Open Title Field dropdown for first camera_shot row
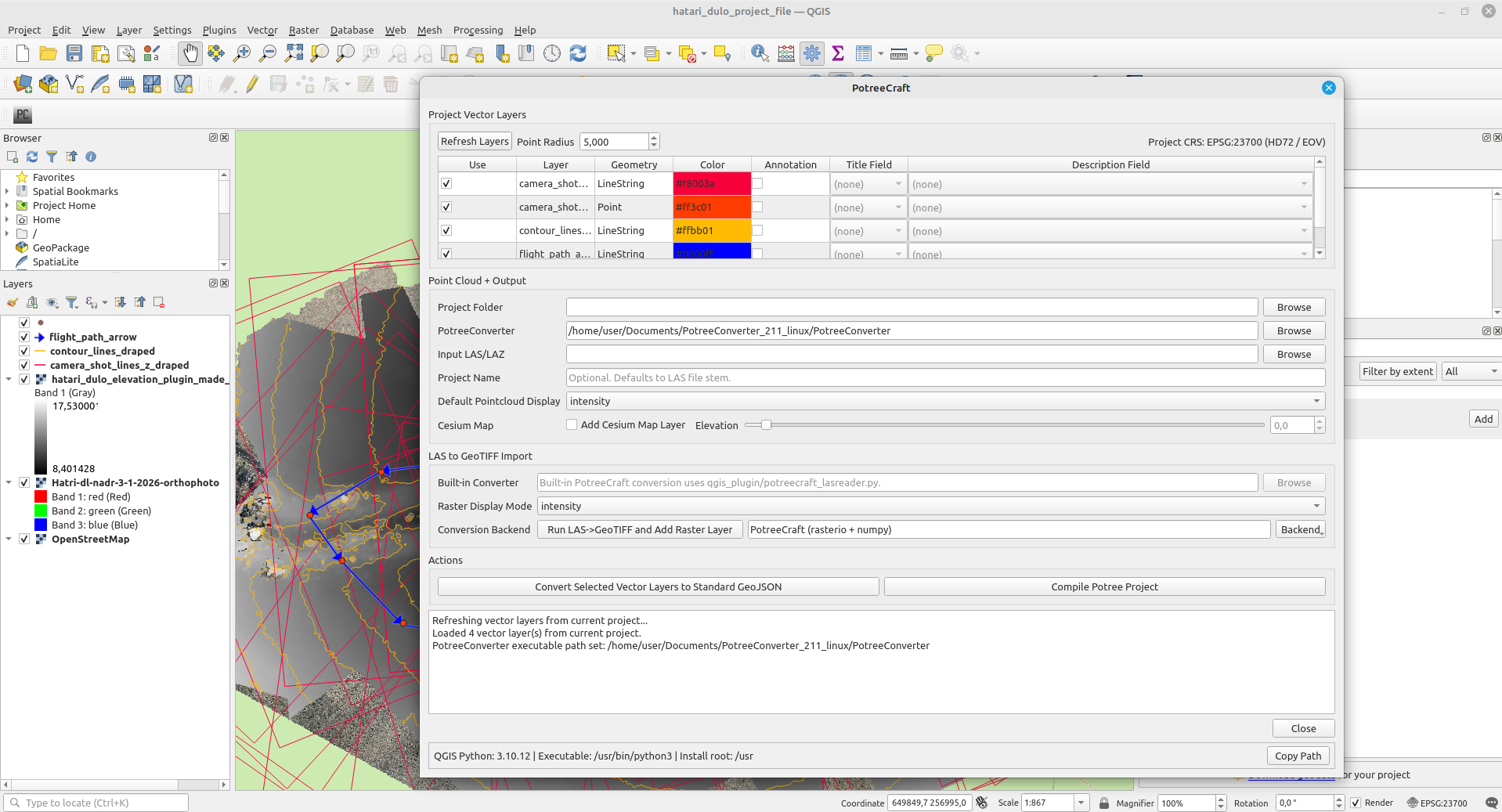This screenshot has width=1502, height=812. (x=868, y=184)
